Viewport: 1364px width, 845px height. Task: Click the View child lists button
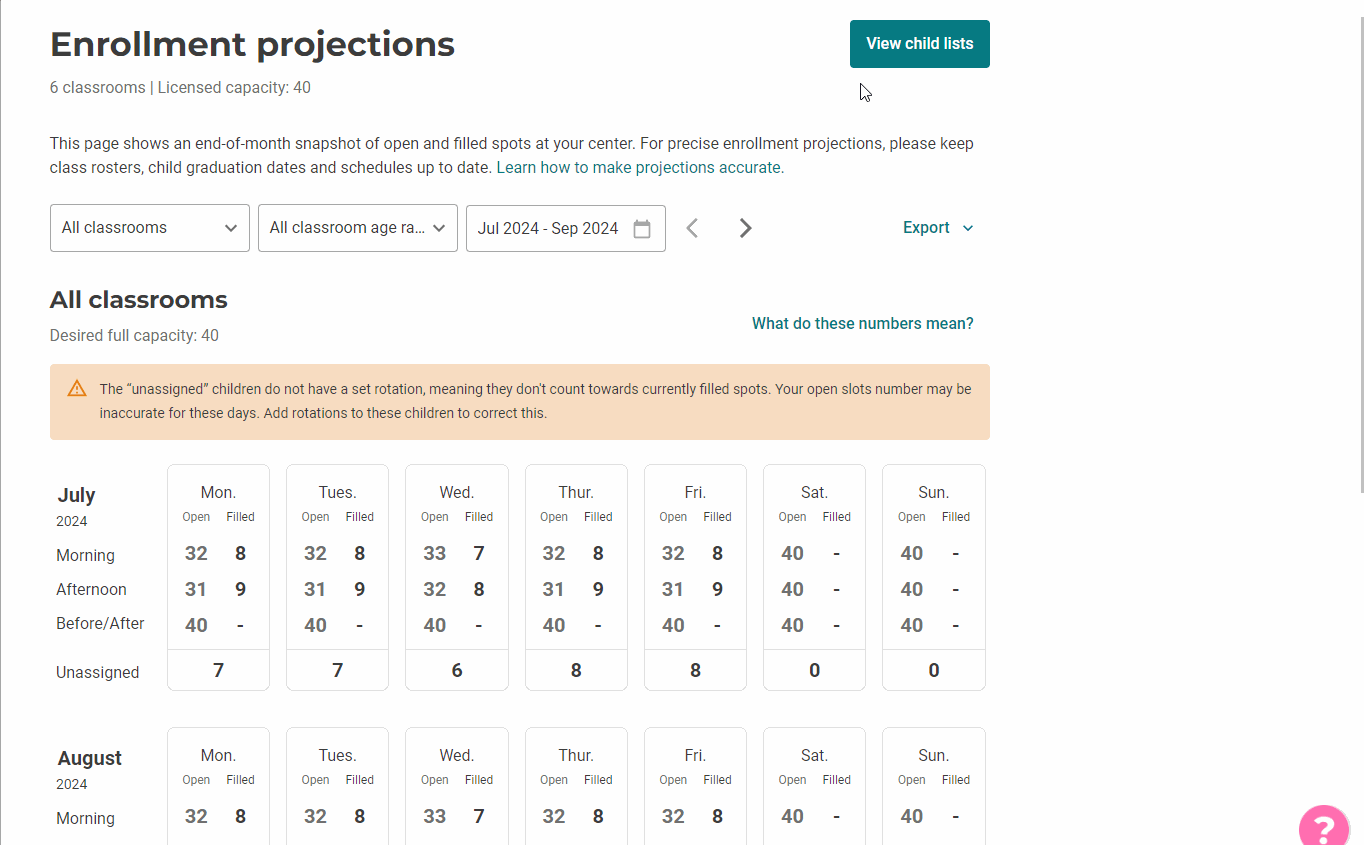click(919, 44)
